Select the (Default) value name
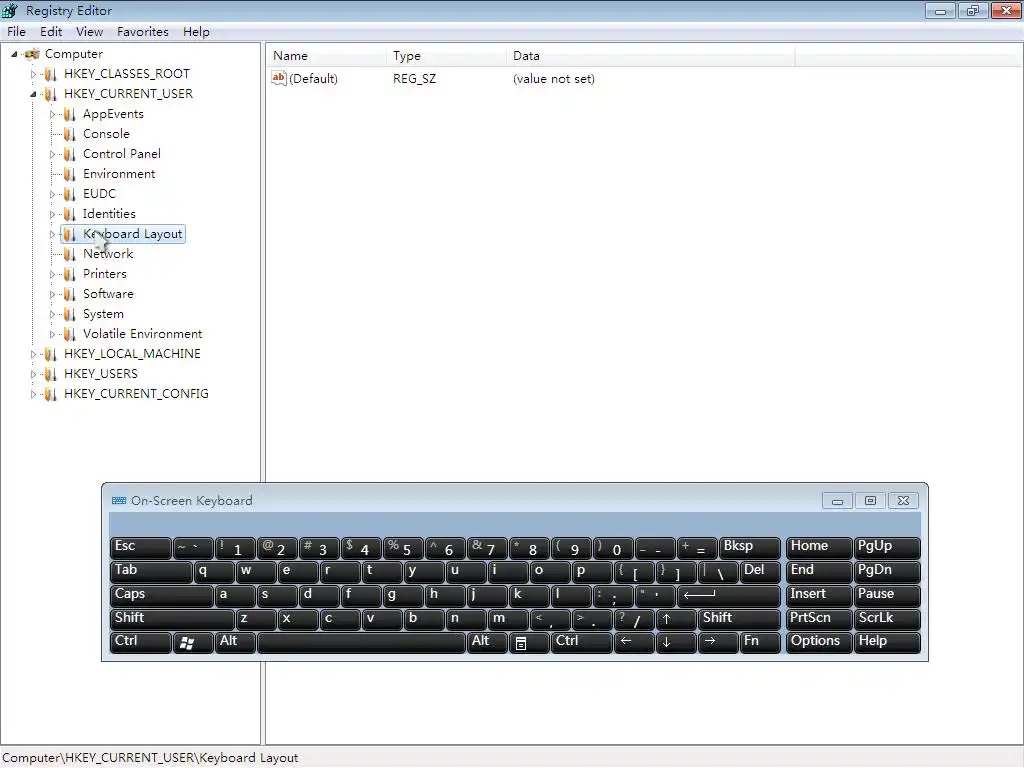1024x768 pixels. pos(313,79)
